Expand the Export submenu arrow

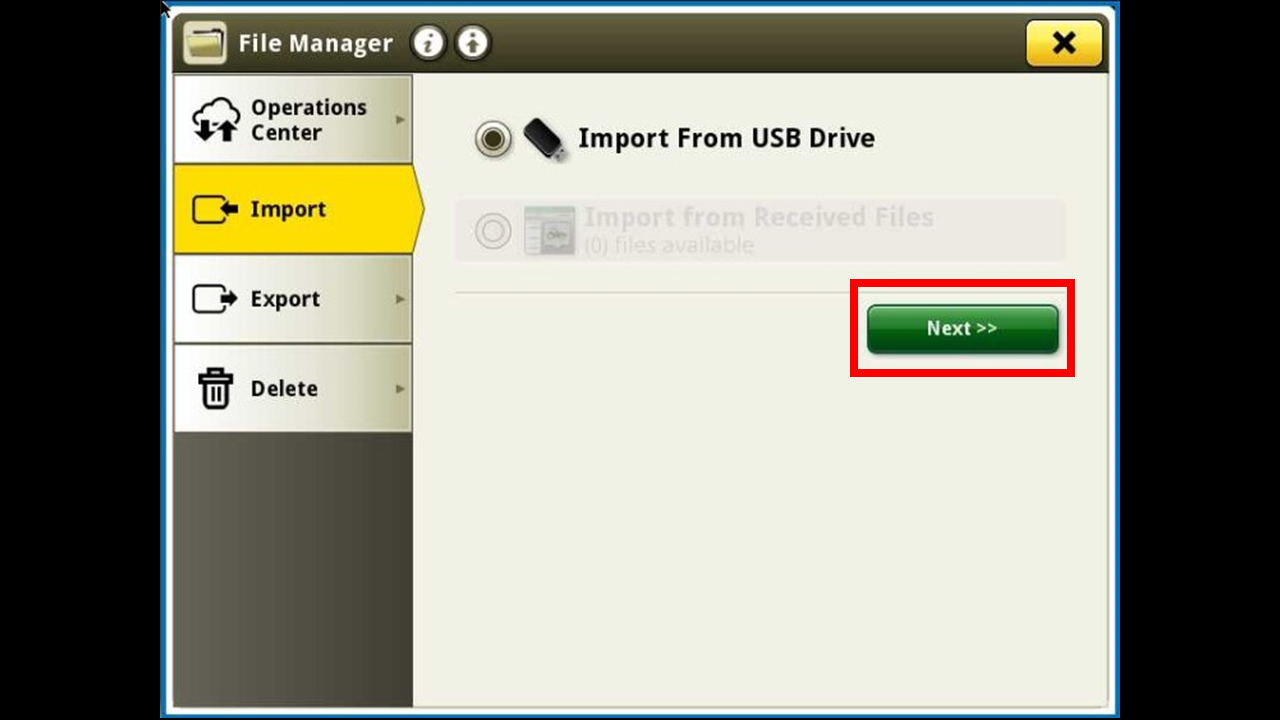[400, 299]
